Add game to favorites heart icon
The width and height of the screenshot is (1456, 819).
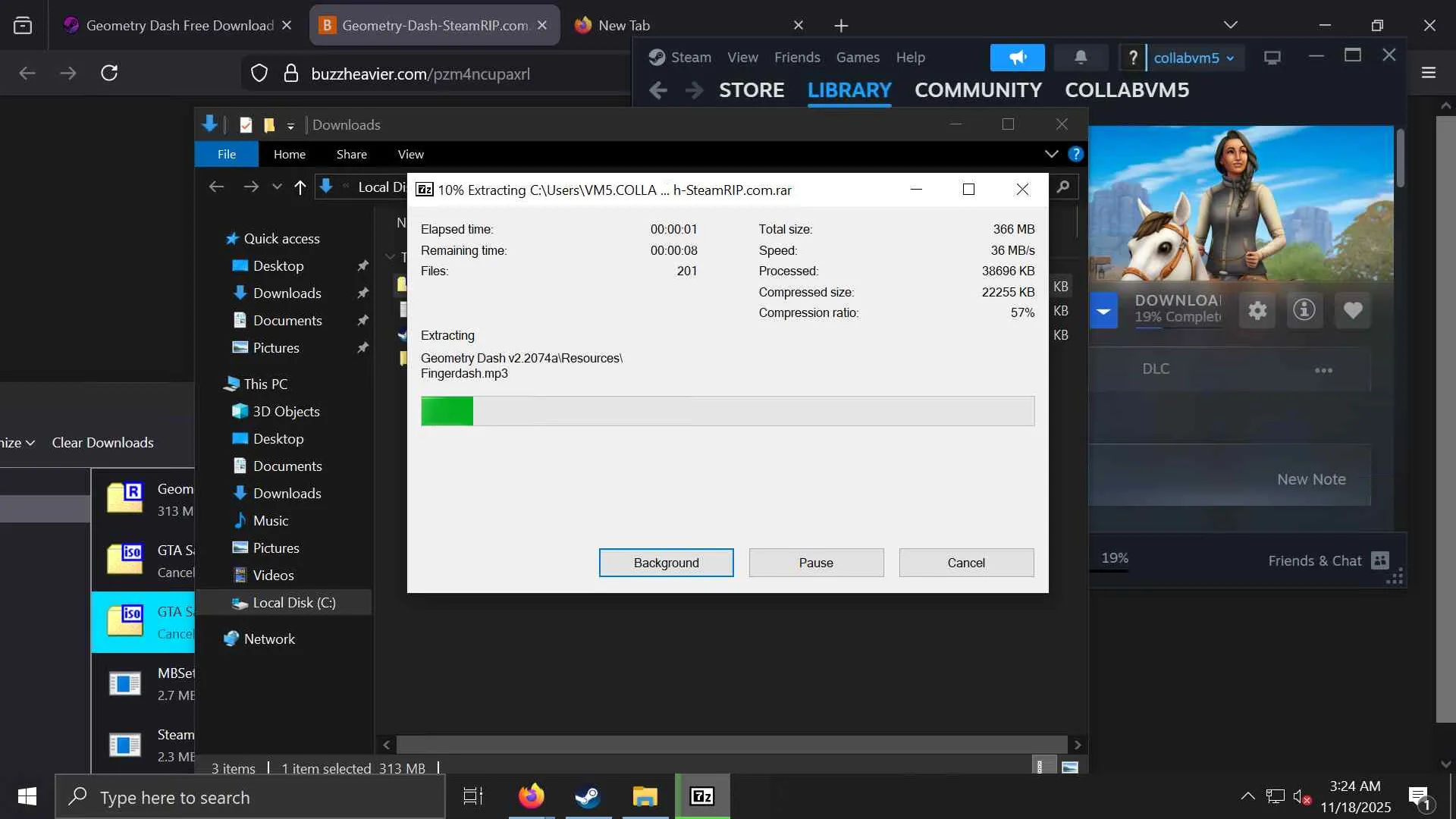point(1353,310)
